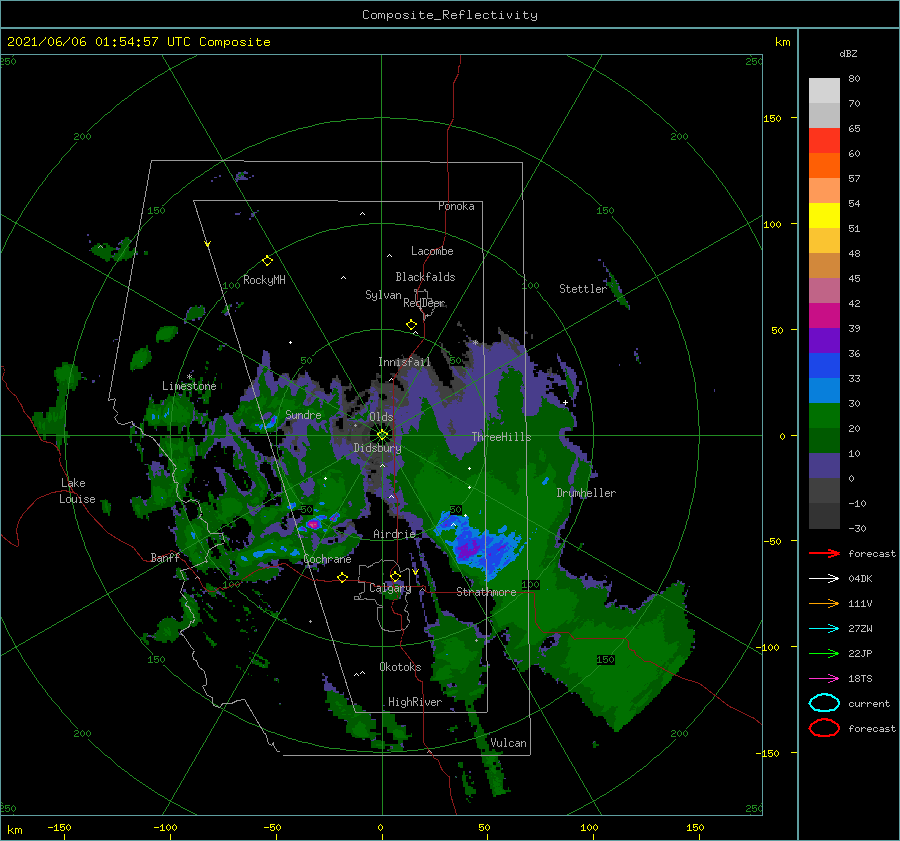Image resolution: width=900 pixels, height=841 pixels.
Task: Select the magenta 39–42 dBZ swatch
Action: (824, 315)
